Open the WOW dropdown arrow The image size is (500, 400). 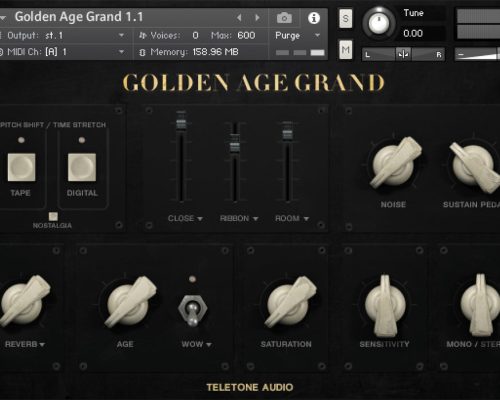209,345
